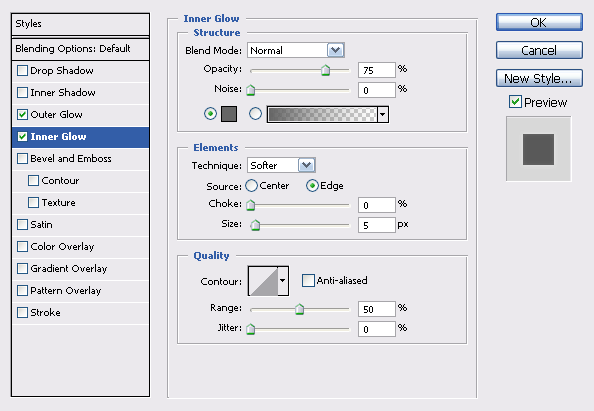Enable the Bevel and Emboss checkbox
The width and height of the screenshot is (594, 411).
pos(22,159)
